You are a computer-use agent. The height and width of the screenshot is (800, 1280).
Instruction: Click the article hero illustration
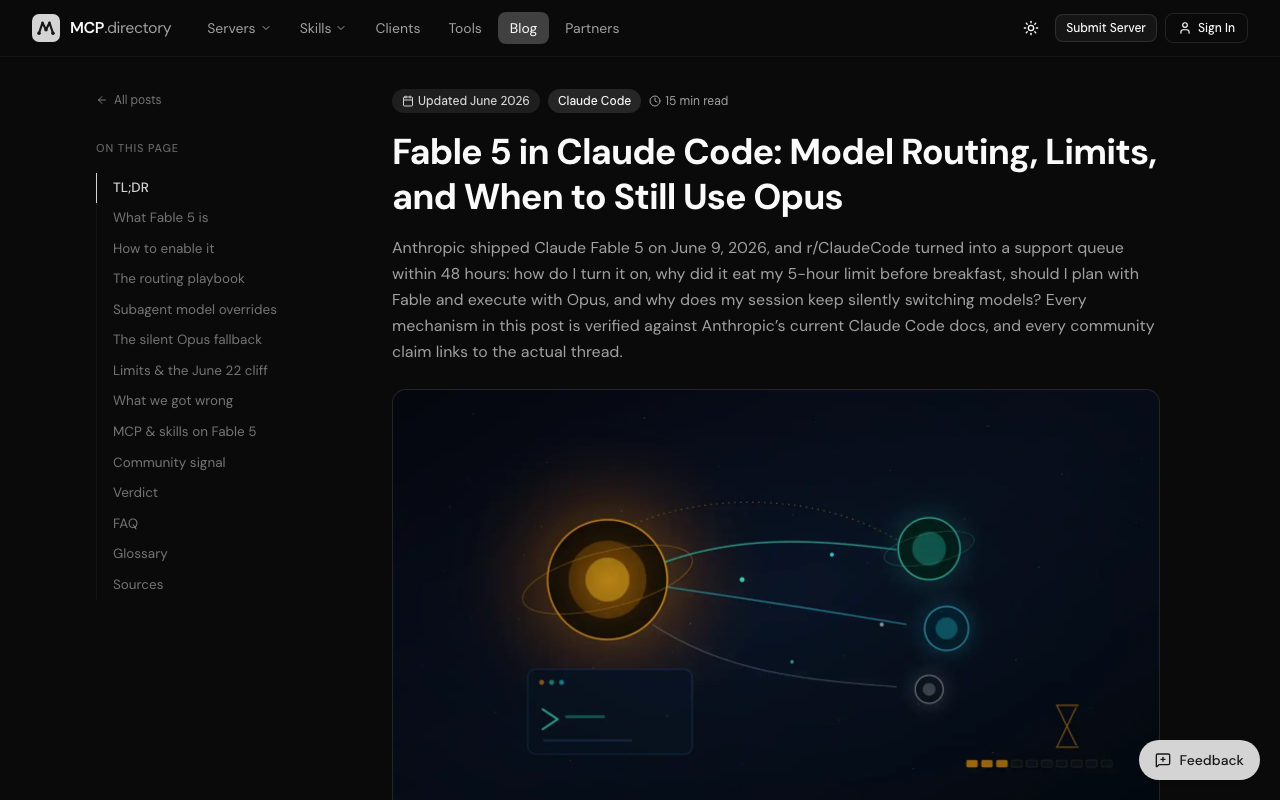776,595
